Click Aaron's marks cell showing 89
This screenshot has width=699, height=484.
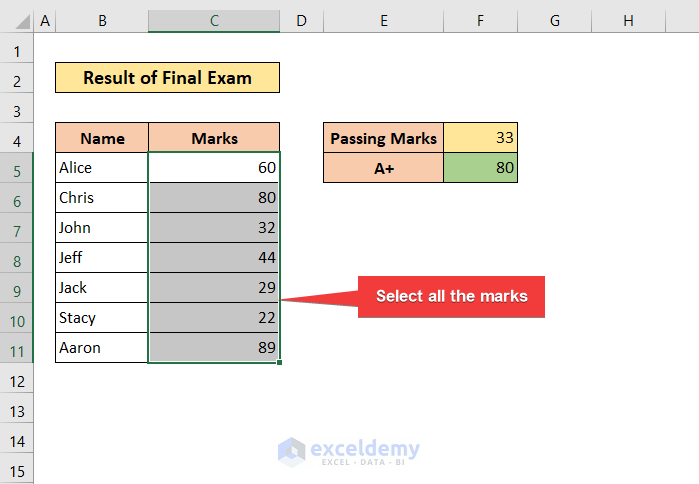click(x=214, y=348)
